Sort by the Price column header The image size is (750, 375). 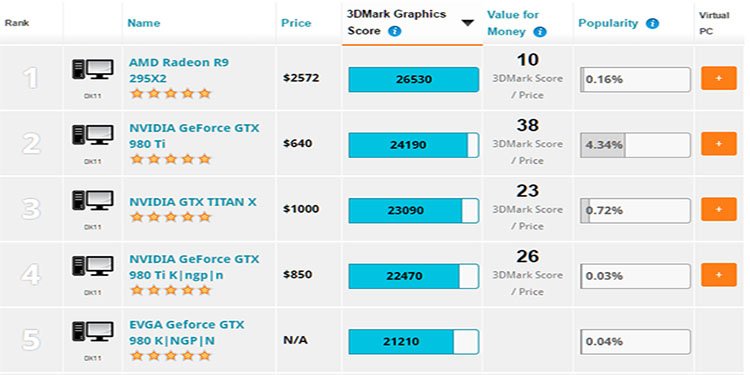point(296,23)
